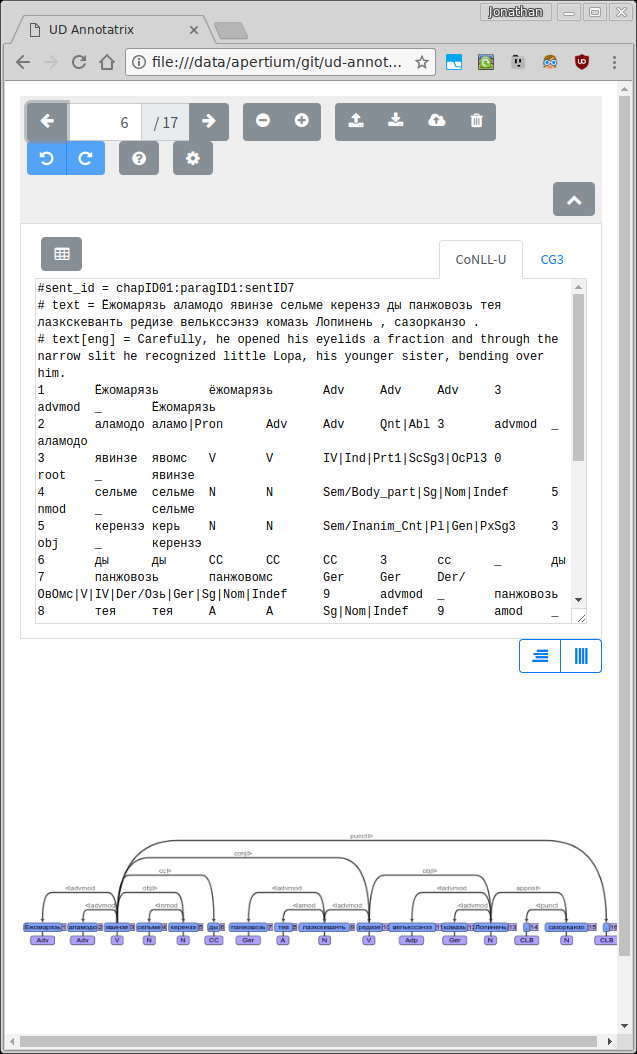
Task: Toggle the horizontal alignment tree layout button
Action: tap(540, 656)
